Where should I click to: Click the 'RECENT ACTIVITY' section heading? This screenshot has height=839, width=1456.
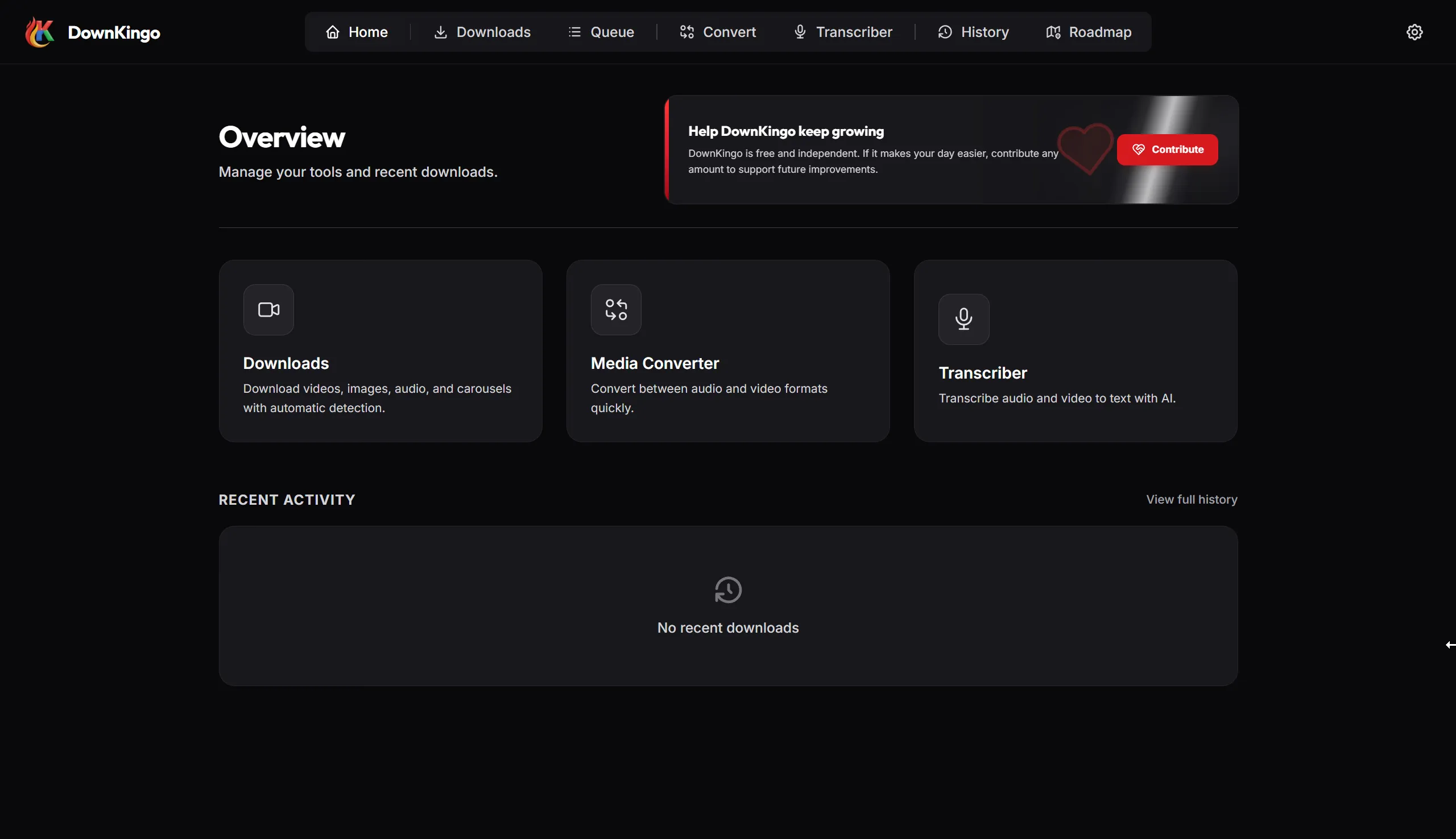tap(287, 500)
